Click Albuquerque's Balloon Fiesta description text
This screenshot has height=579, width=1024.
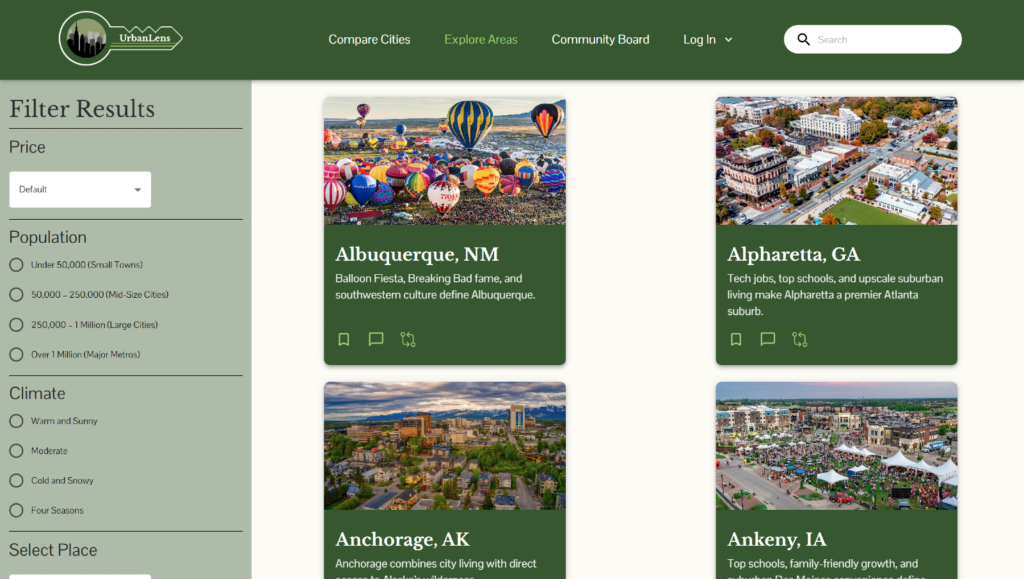pos(435,287)
